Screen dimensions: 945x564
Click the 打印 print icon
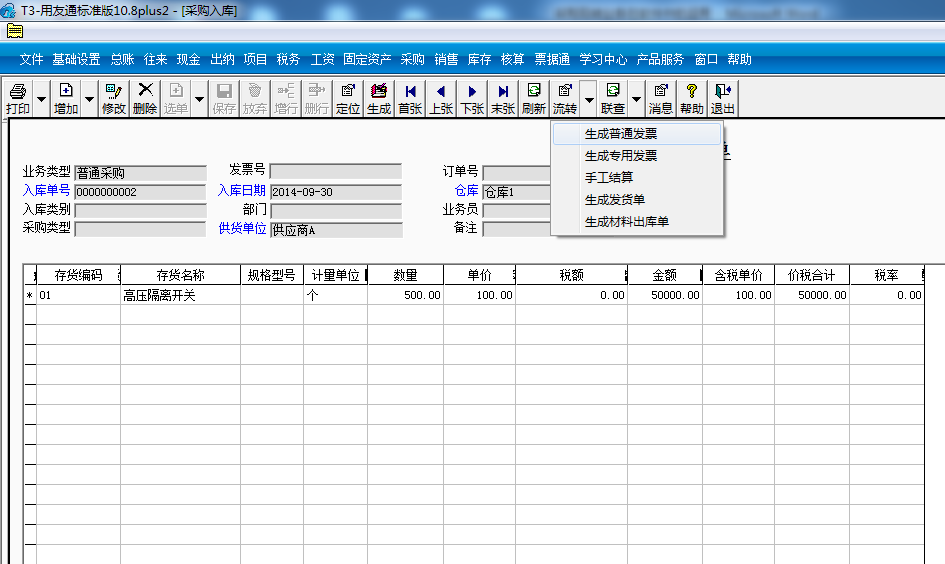tap(18, 98)
